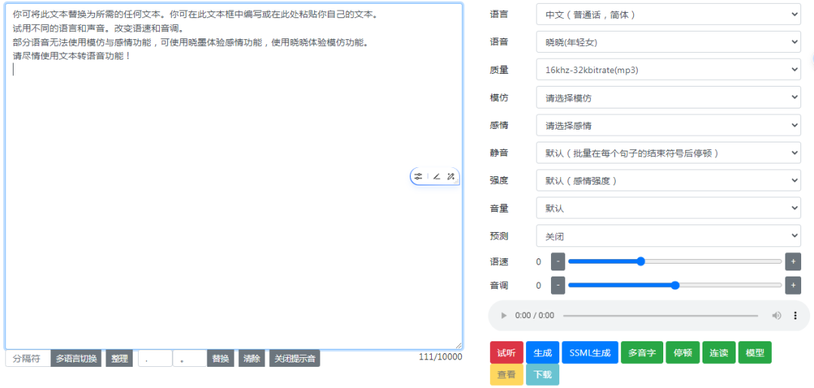Click the 音调 pitch slider handle
Image resolution: width=814 pixels, height=388 pixels.
675,285
